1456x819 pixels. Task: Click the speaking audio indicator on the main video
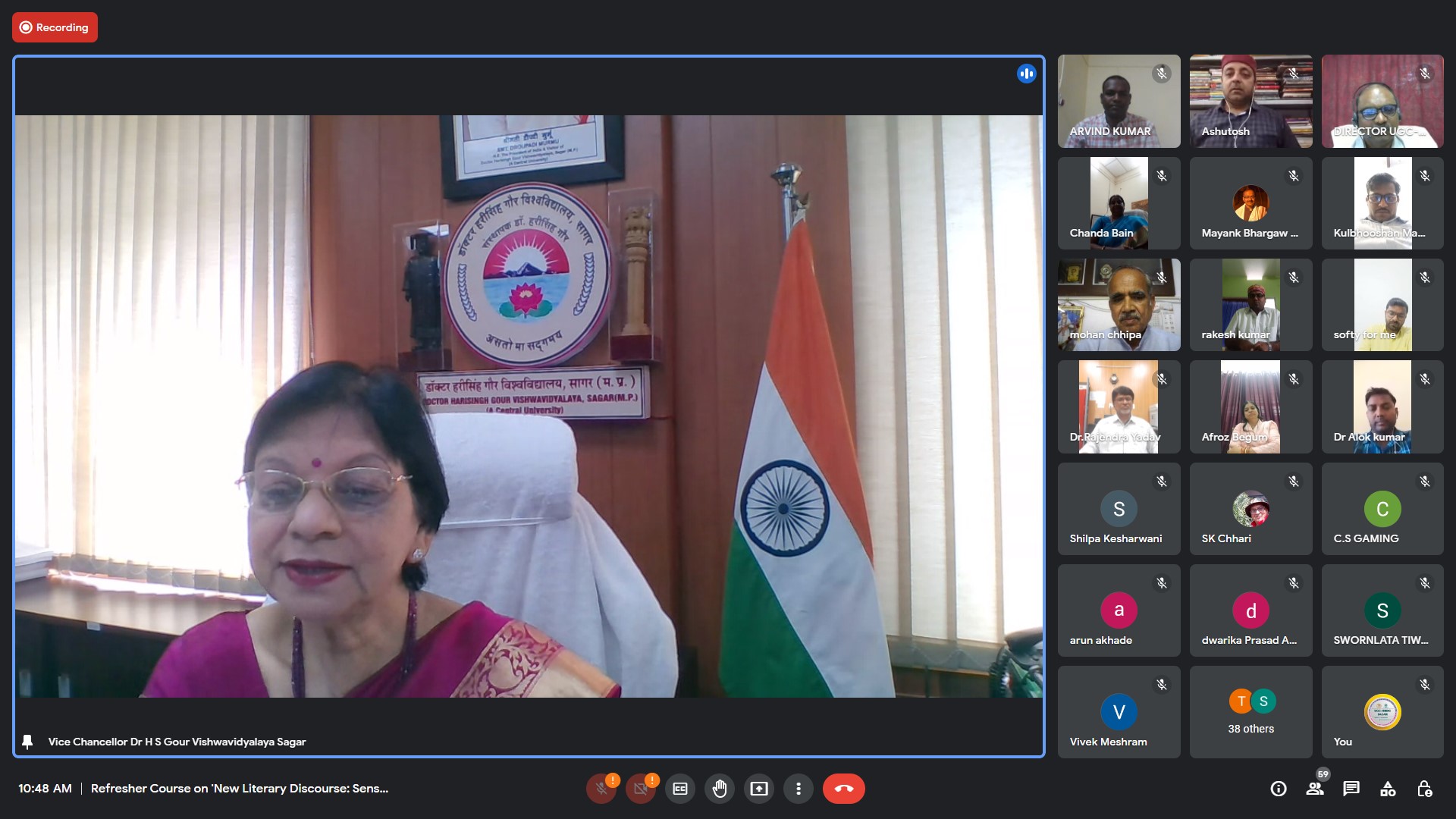[x=1026, y=74]
